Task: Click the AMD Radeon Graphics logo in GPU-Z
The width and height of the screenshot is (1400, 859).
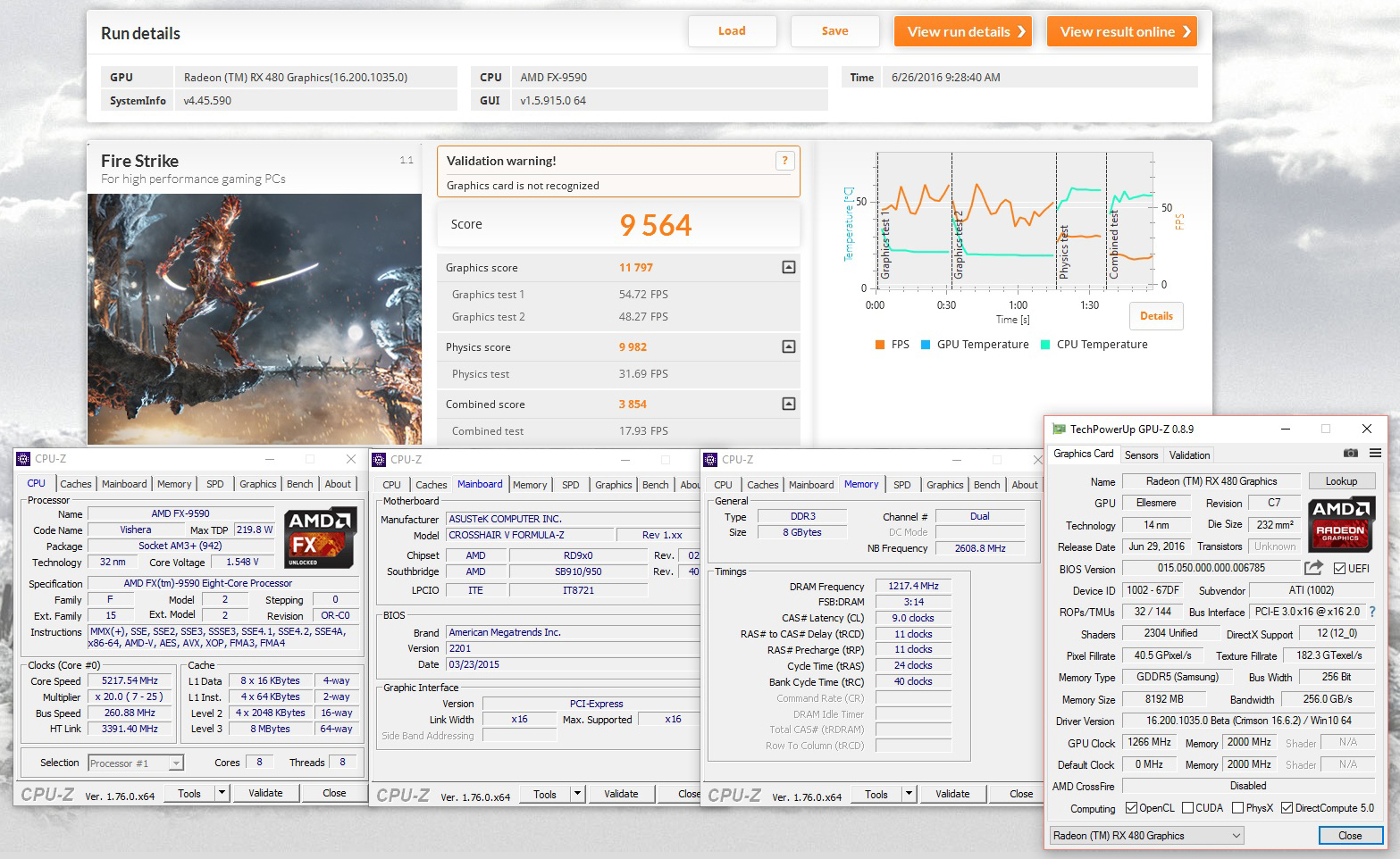Action: pos(1341,522)
